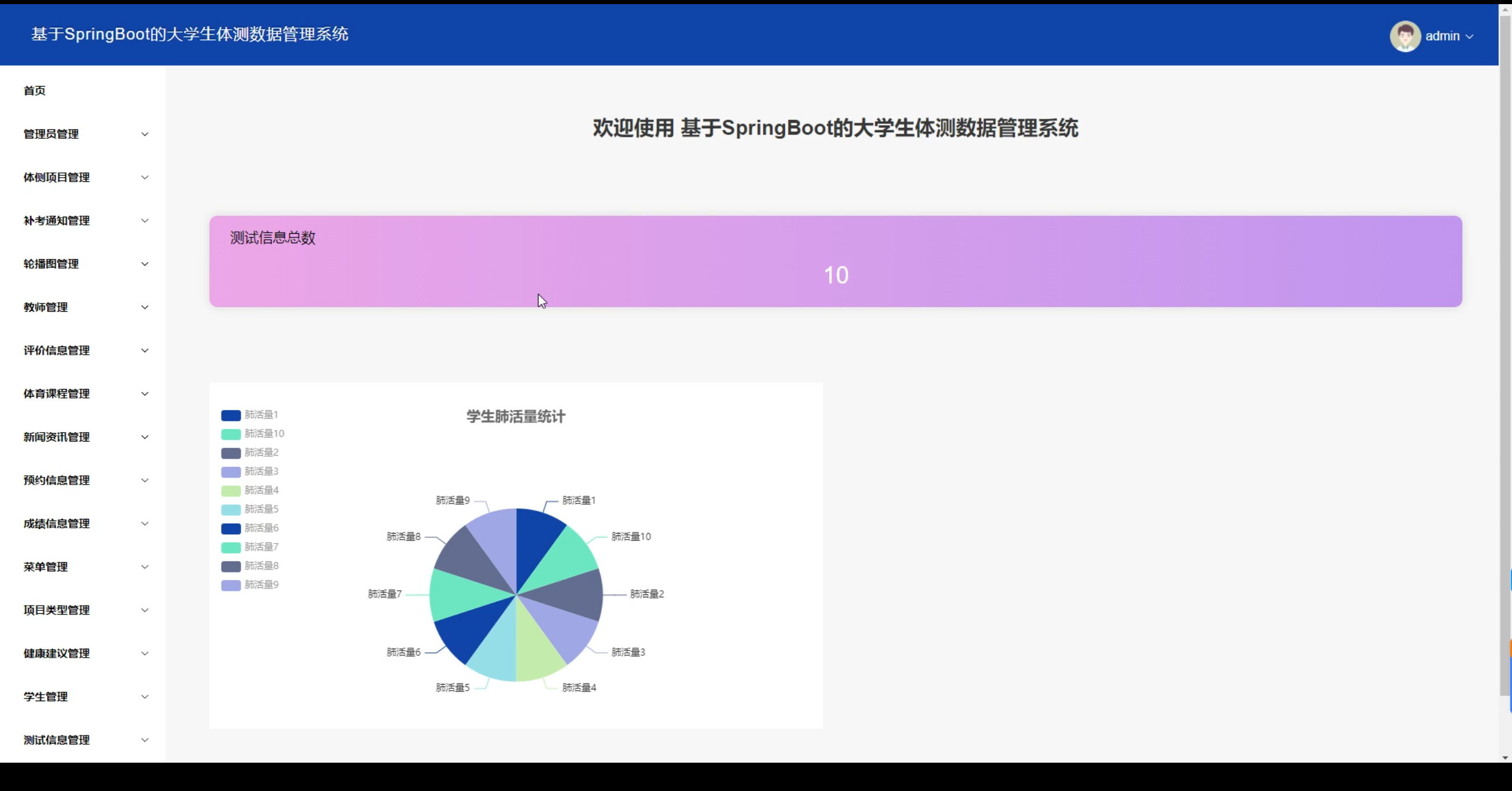Toggle the 肺活量10 legend item
The width and height of the screenshot is (1512, 791).
point(264,434)
